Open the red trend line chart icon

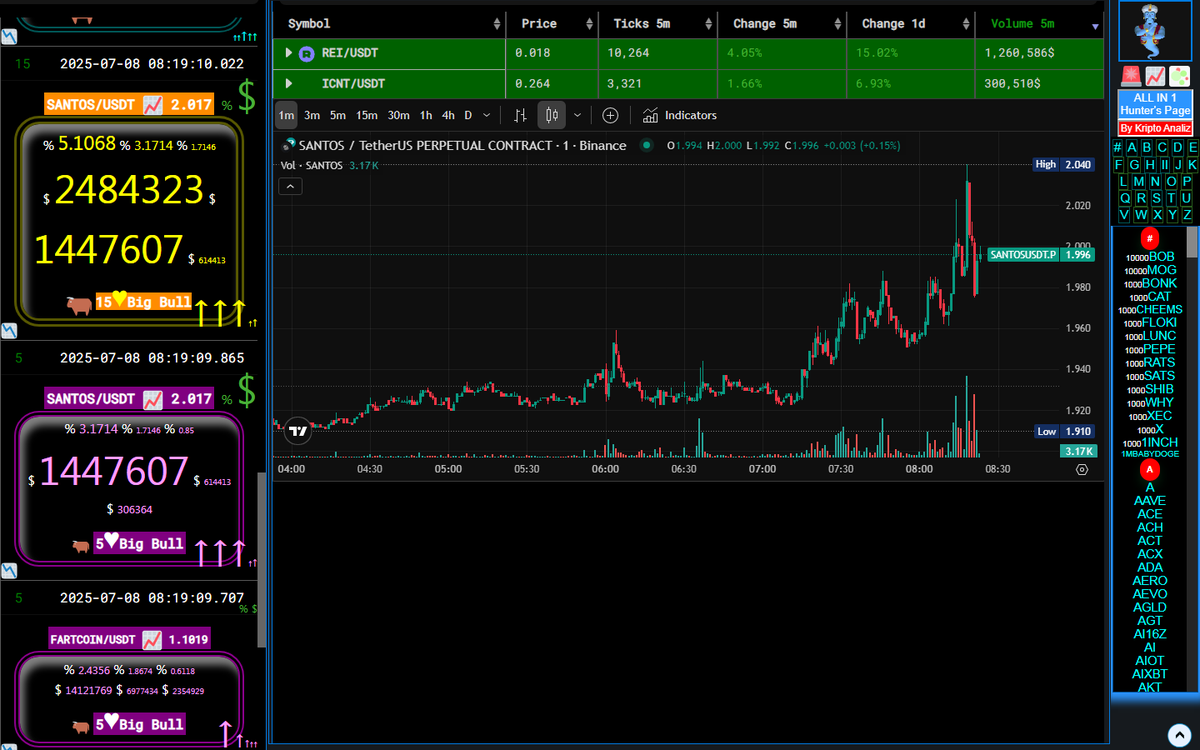[1155, 76]
